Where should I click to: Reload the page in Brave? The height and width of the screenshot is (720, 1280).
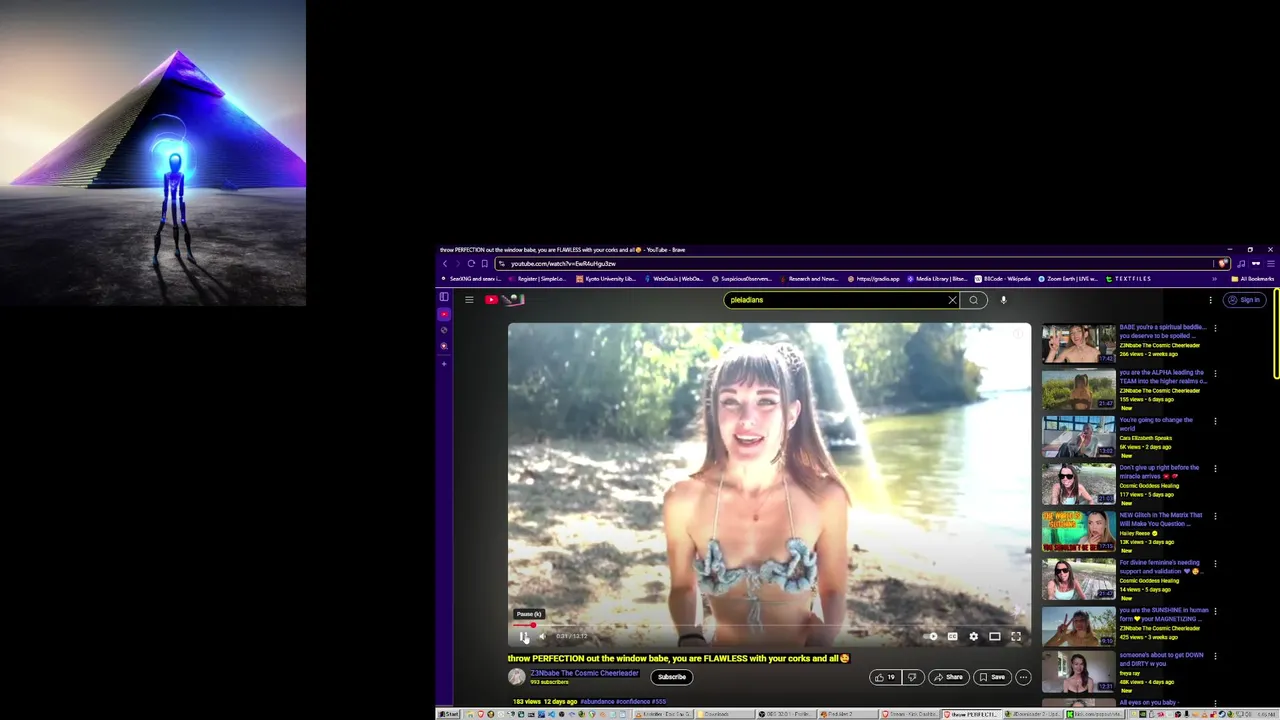[x=471, y=264]
